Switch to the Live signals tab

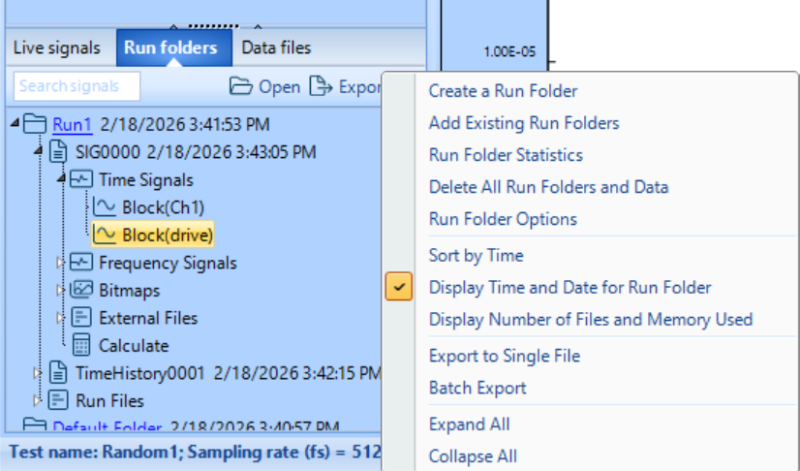57,48
